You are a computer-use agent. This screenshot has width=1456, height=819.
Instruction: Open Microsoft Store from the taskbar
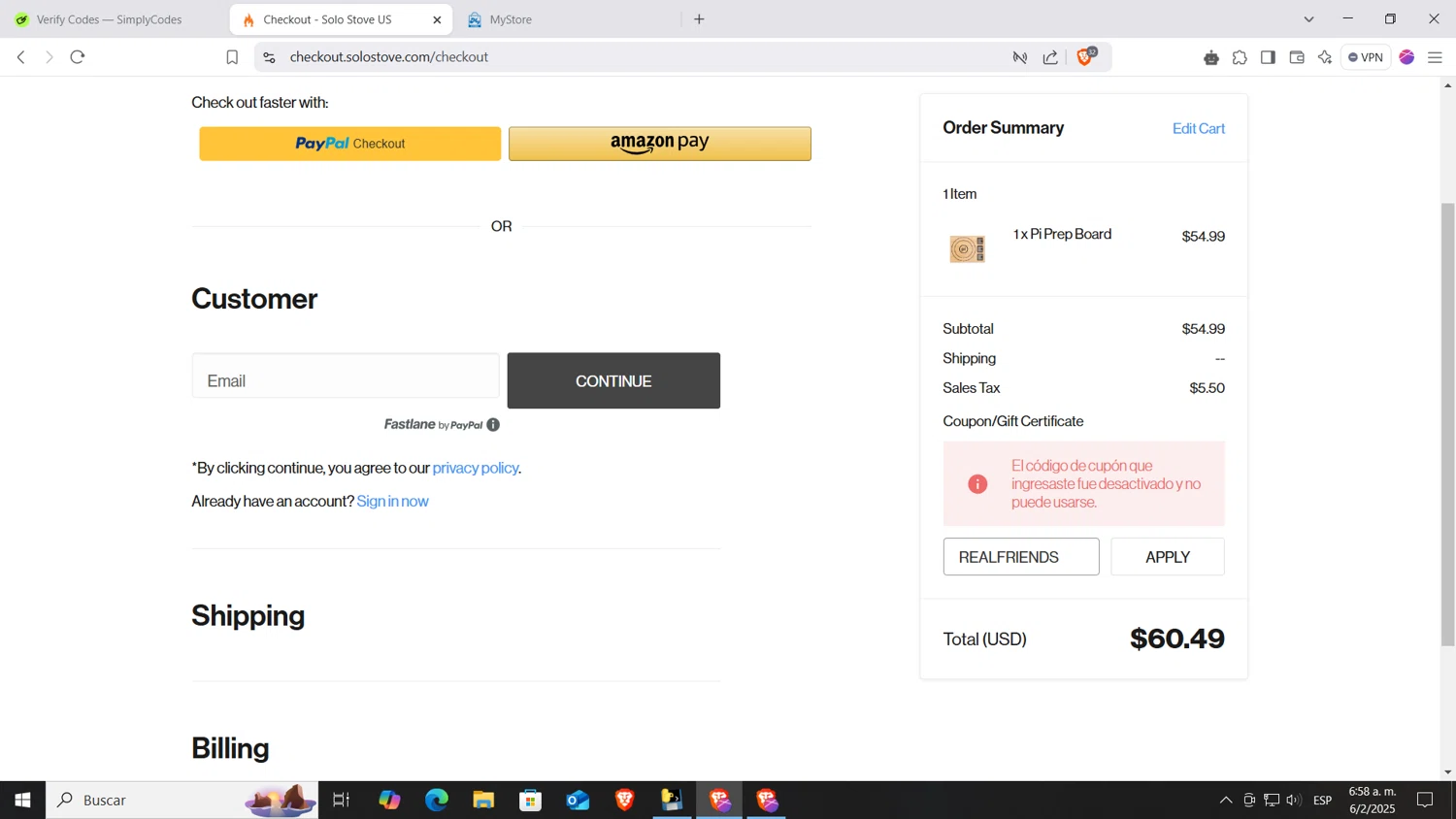tap(531, 800)
